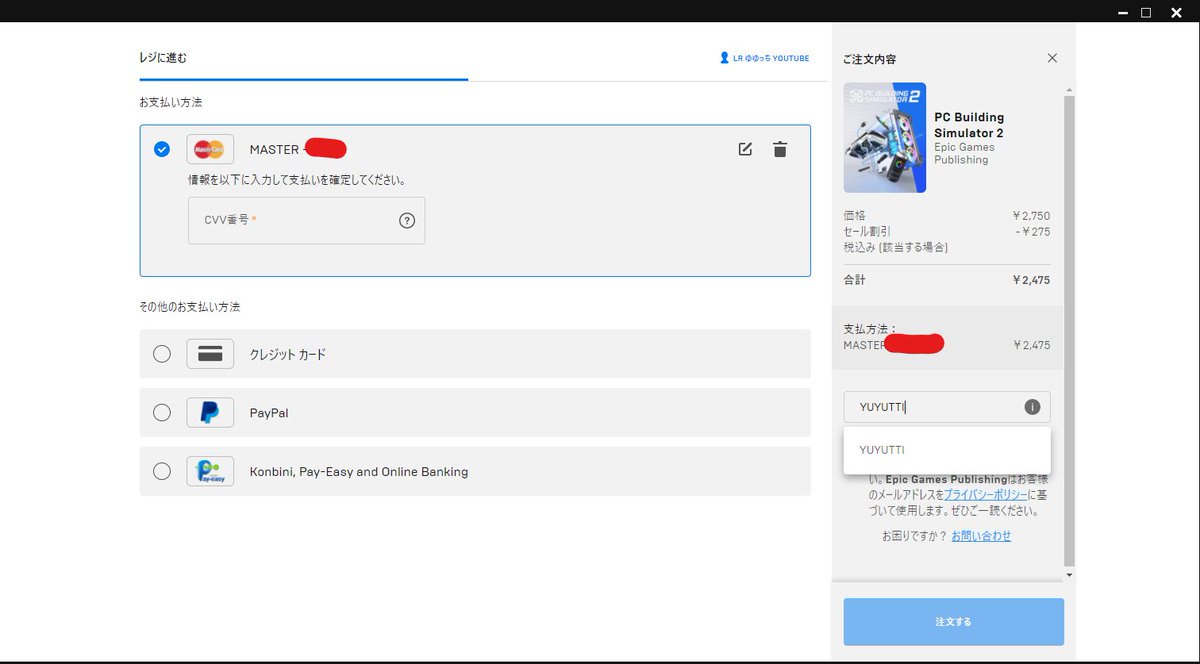Click the user account icon at top
Screen dimensions: 1200x664
pyautogui.click(x=724, y=58)
